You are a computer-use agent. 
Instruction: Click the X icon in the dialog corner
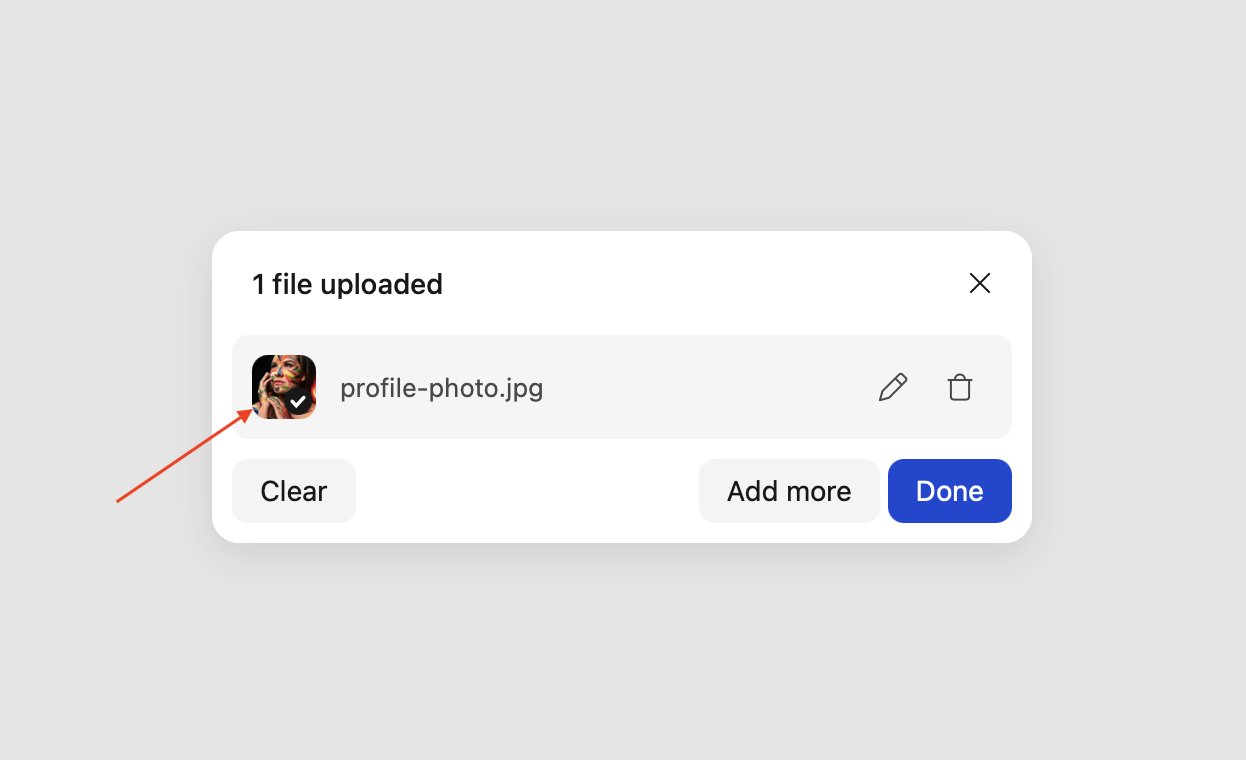(x=979, y=283)
